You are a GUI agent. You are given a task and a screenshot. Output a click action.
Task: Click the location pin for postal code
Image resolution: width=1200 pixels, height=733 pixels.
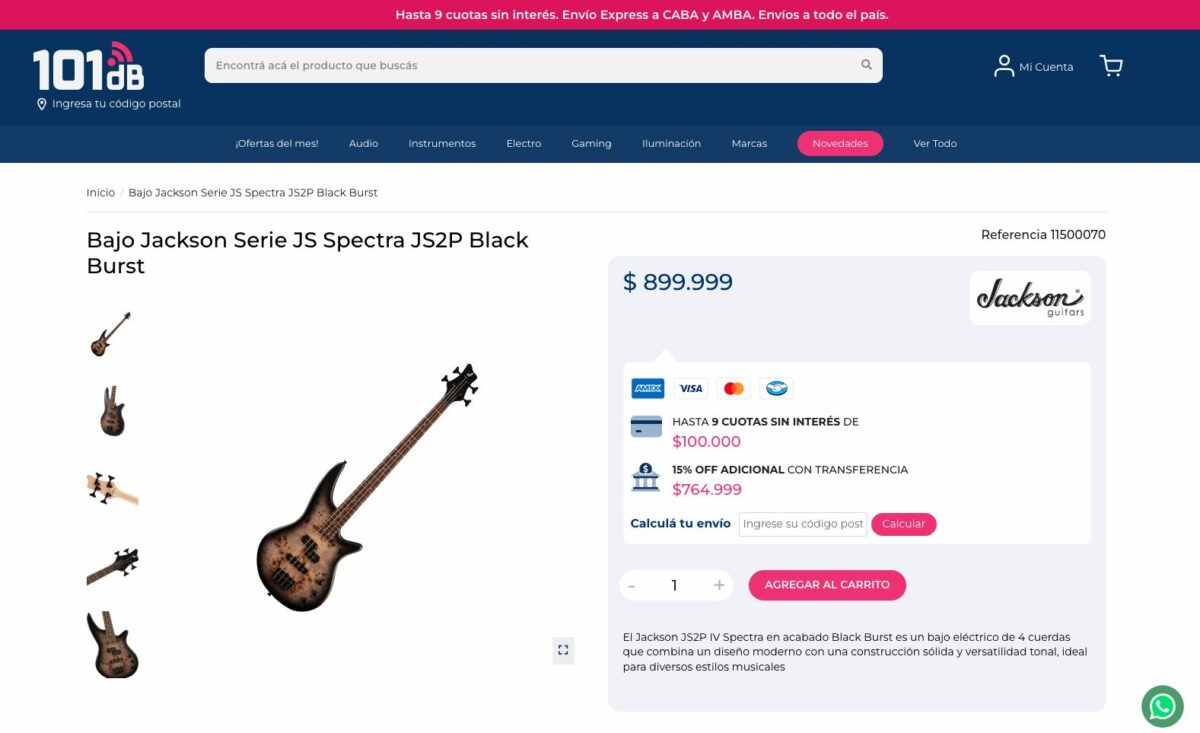[x=42, y=104]
